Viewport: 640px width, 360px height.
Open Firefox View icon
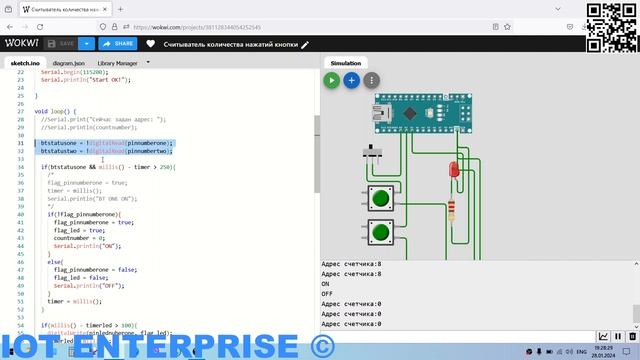[8, 9]
